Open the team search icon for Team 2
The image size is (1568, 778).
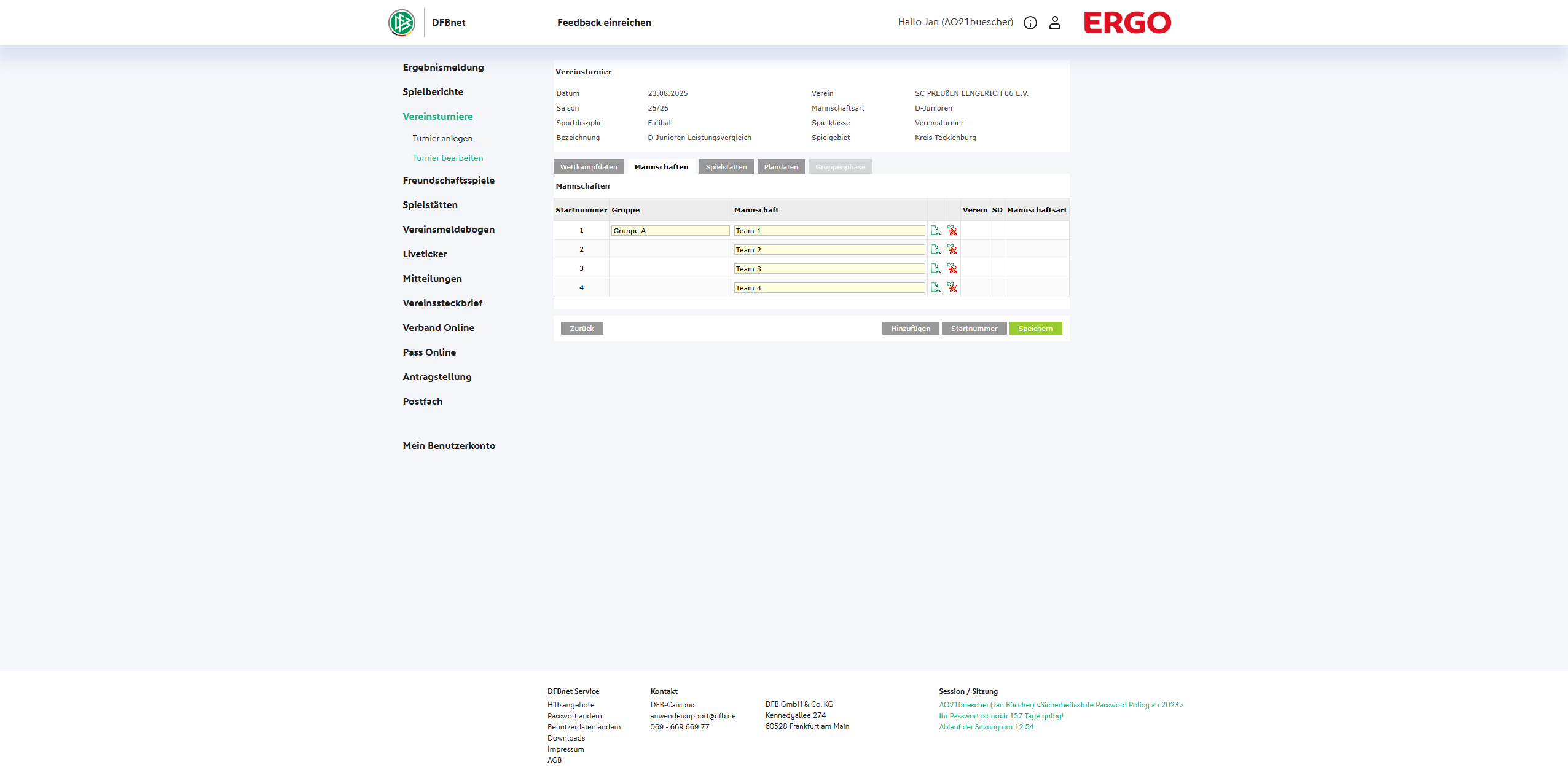click(935, 250)
